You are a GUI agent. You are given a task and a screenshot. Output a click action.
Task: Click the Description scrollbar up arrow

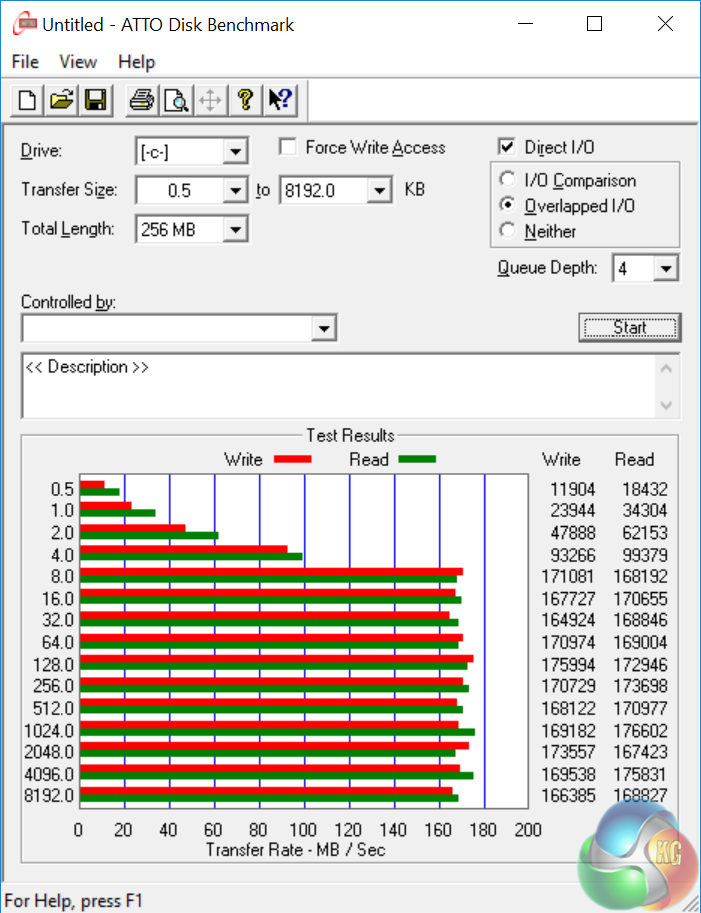click(667, 369)
